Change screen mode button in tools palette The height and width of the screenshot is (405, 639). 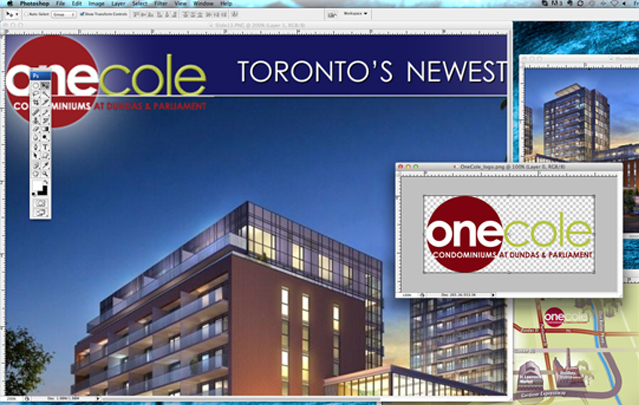pyautogui.click(x=40, y=212)
